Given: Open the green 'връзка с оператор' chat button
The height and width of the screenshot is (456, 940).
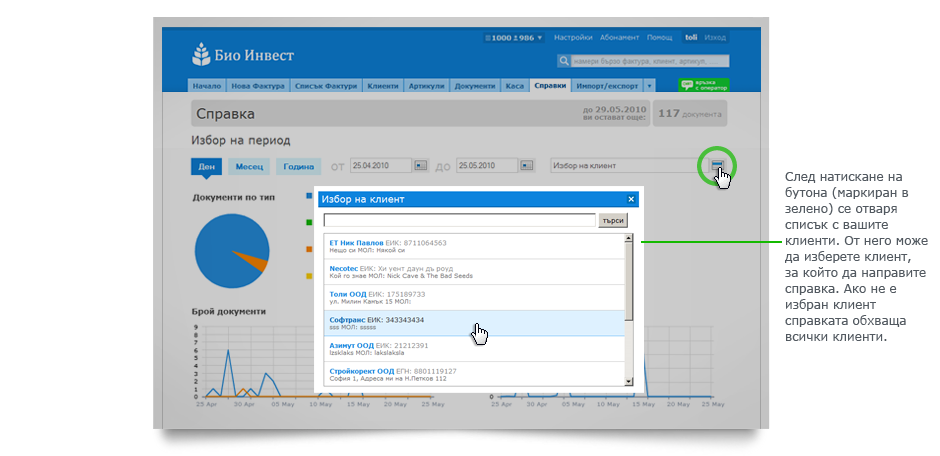Looking at the screenshot, I should [704, 86].
